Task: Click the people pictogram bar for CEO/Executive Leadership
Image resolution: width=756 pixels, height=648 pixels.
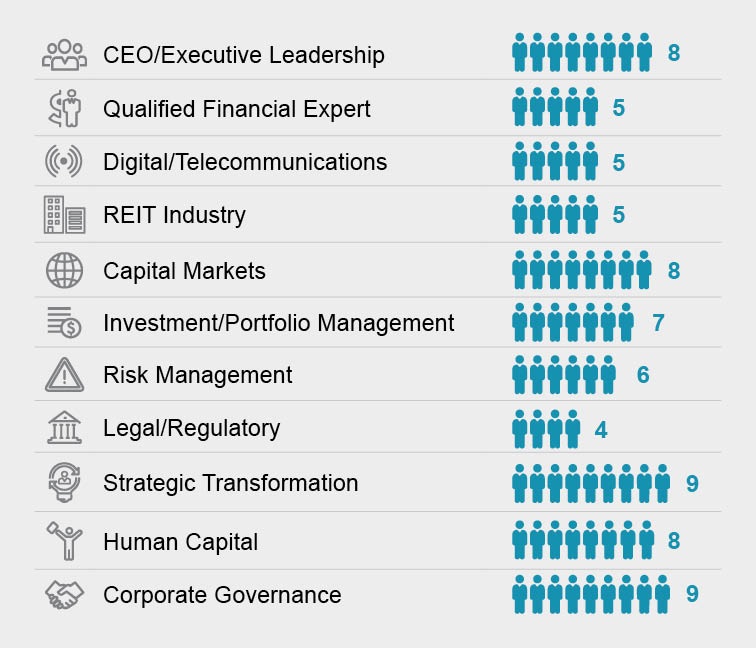Action: [582, 53]
